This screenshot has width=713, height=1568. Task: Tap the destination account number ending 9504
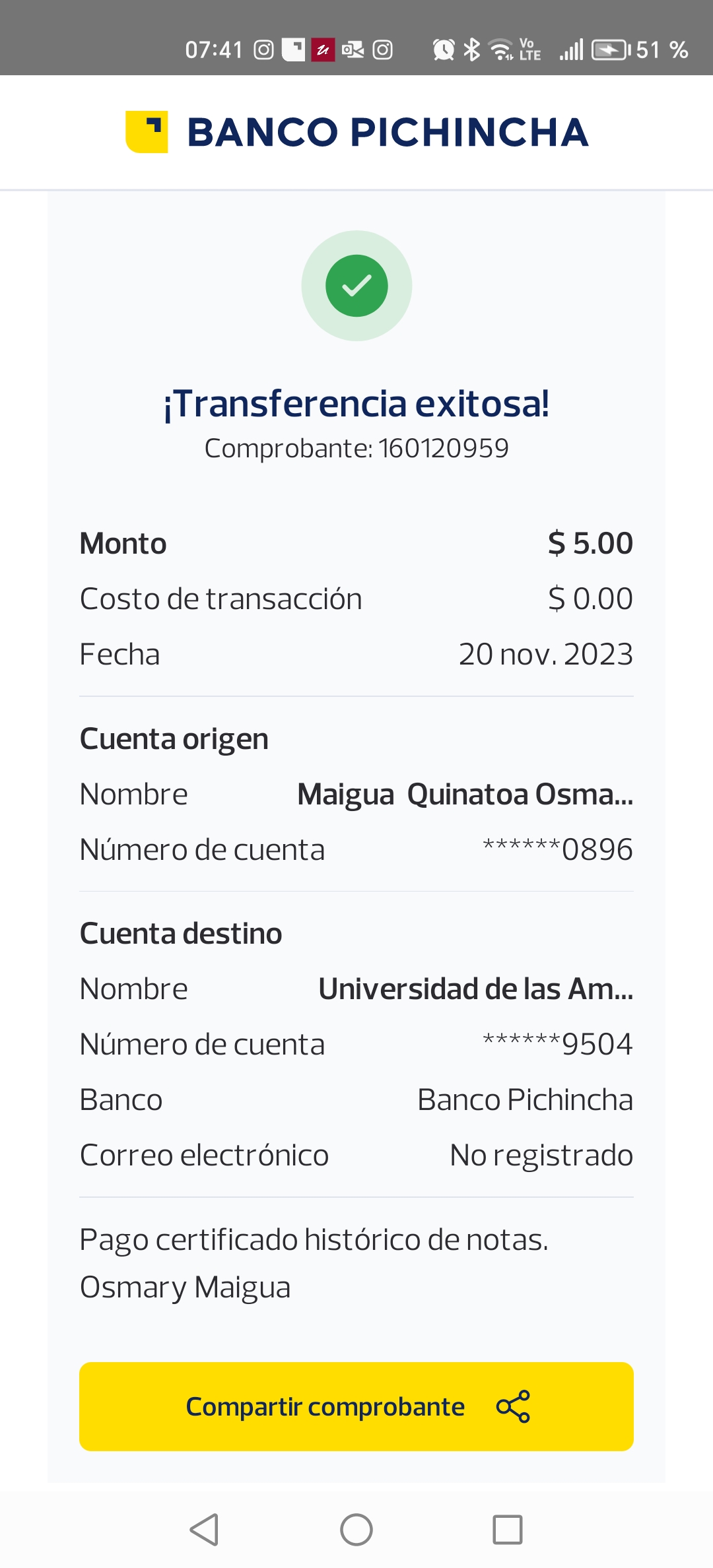pos(558,1045)
